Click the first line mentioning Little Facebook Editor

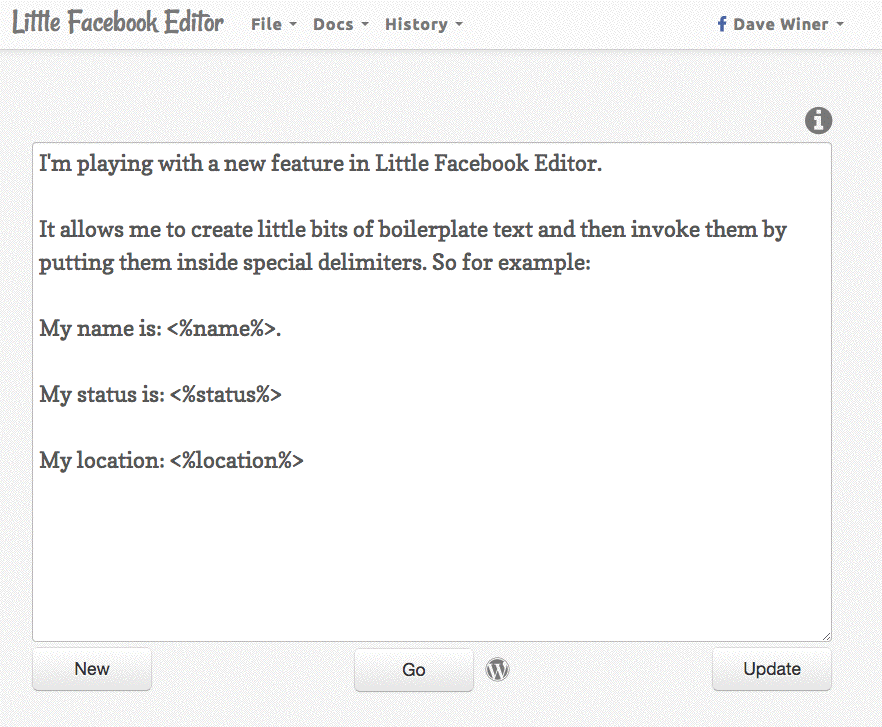320,164
